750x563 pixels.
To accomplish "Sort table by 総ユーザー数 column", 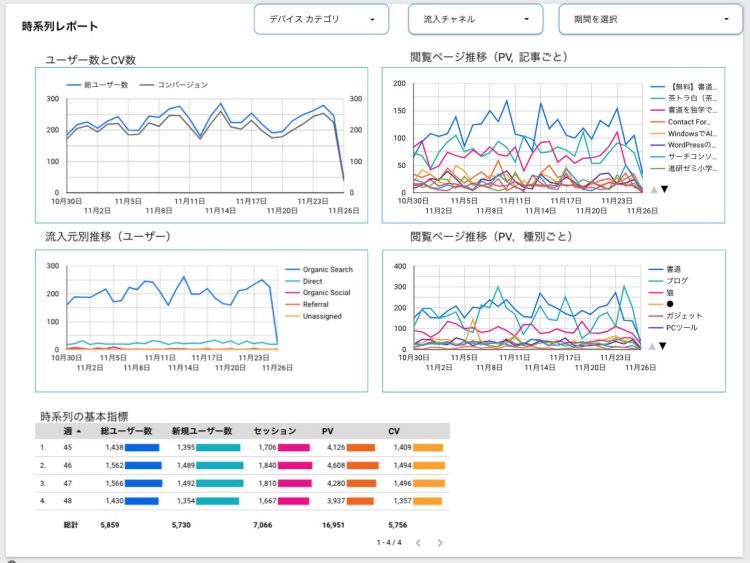I will [x=126, y=431].
